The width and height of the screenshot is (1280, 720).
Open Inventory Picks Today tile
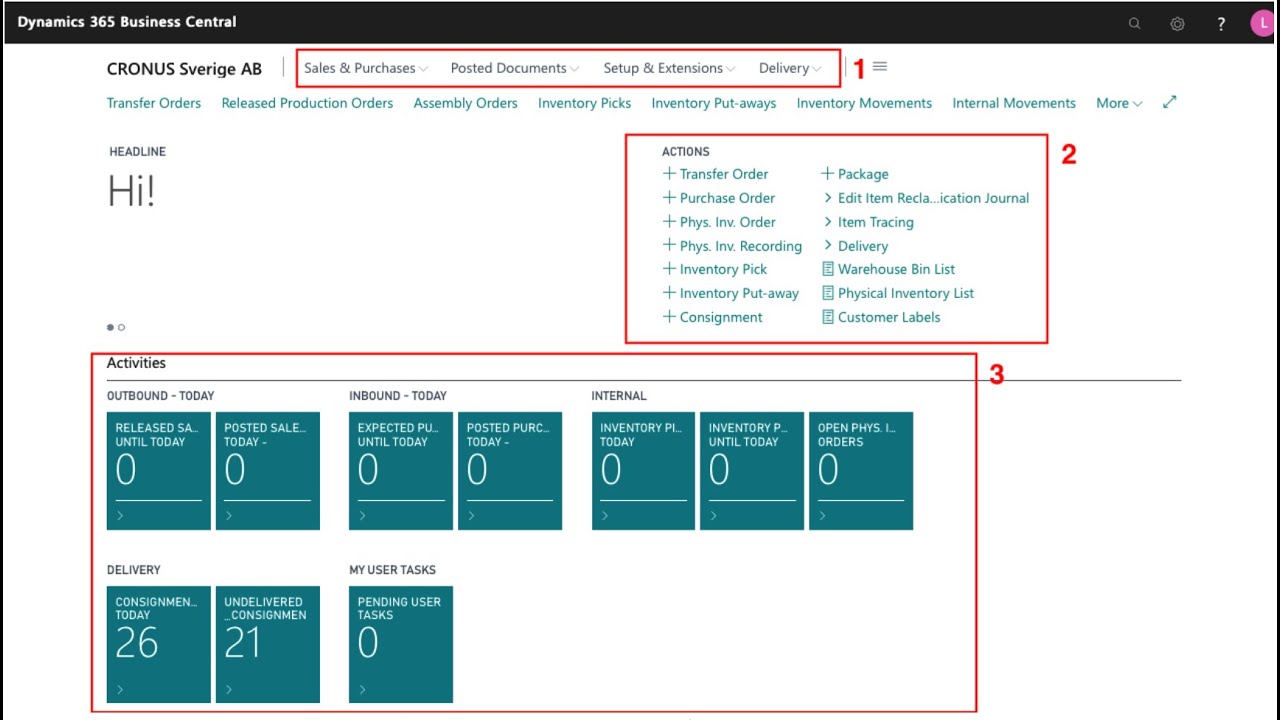643,471
